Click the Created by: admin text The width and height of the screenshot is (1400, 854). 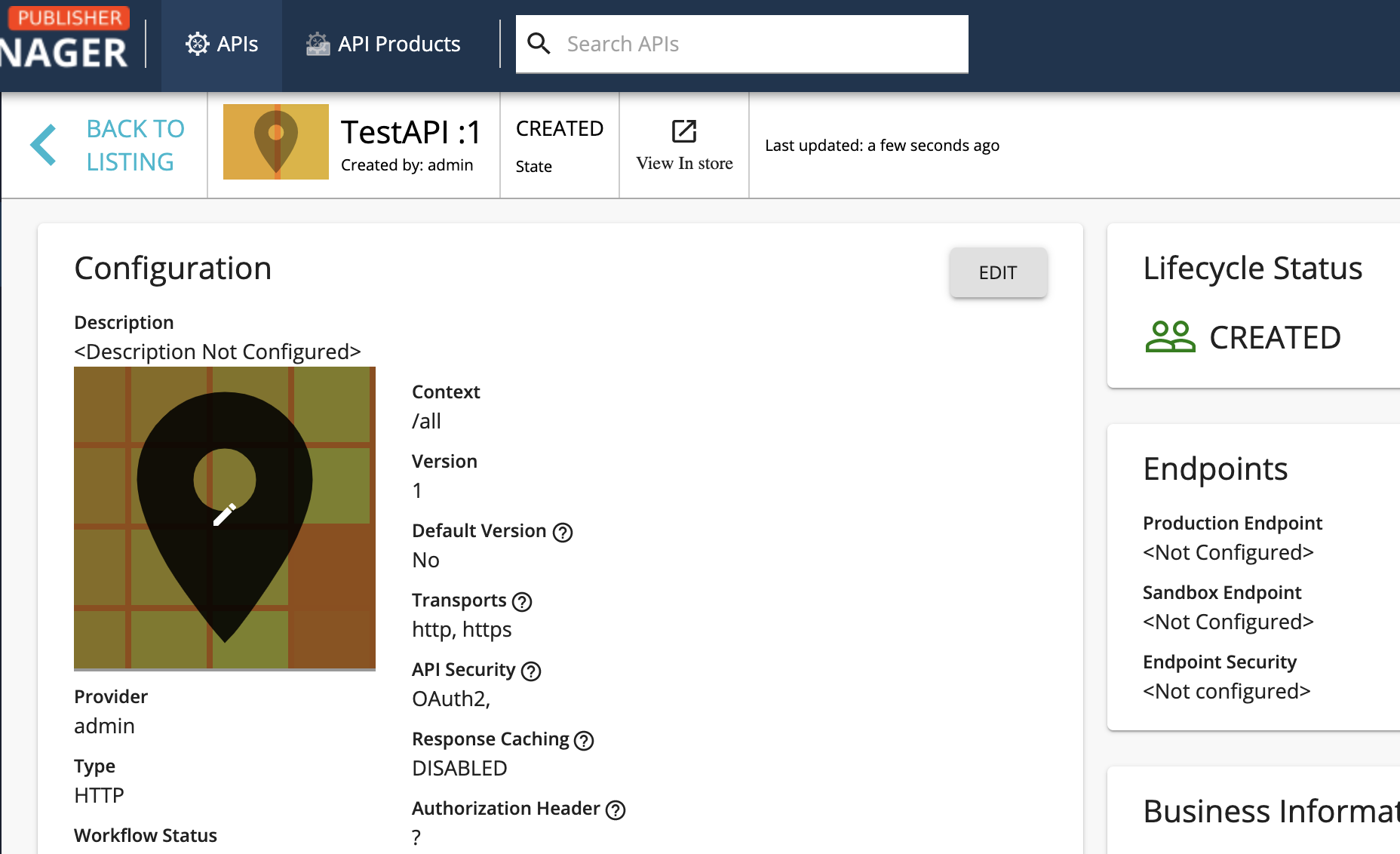407,165
